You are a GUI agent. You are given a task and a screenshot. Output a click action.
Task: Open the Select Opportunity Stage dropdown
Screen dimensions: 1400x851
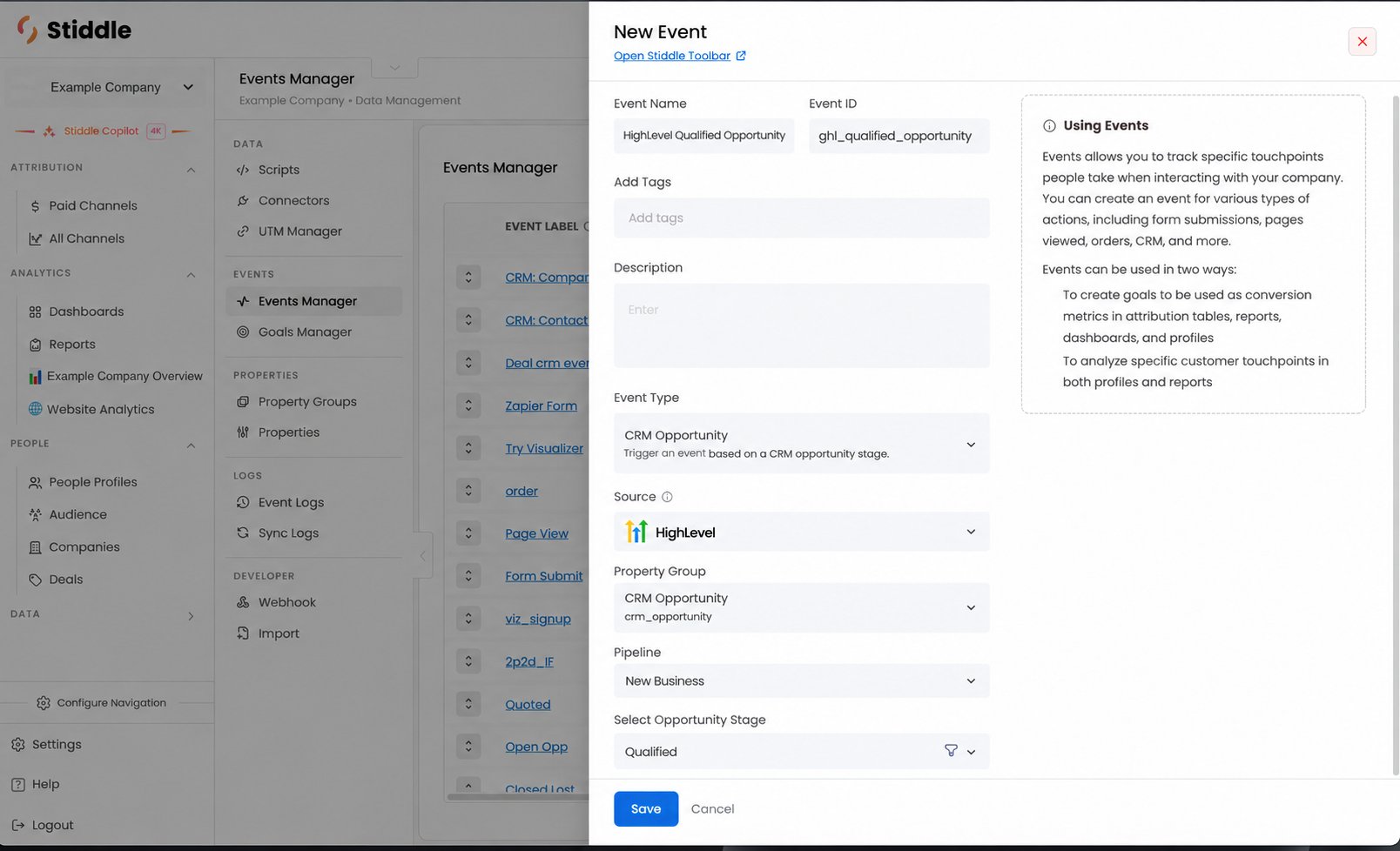[801, 751]
